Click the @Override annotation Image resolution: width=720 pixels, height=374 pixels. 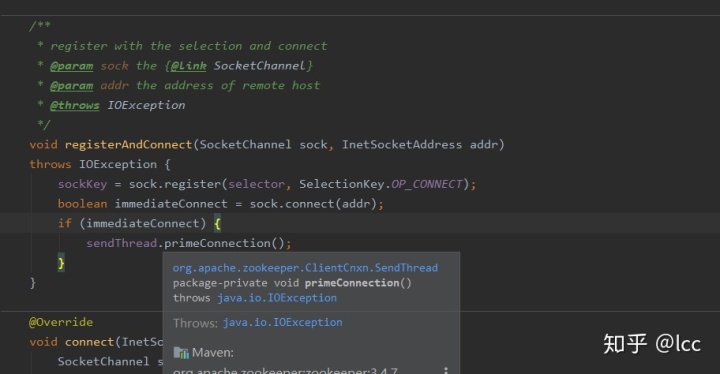(61, 322)
